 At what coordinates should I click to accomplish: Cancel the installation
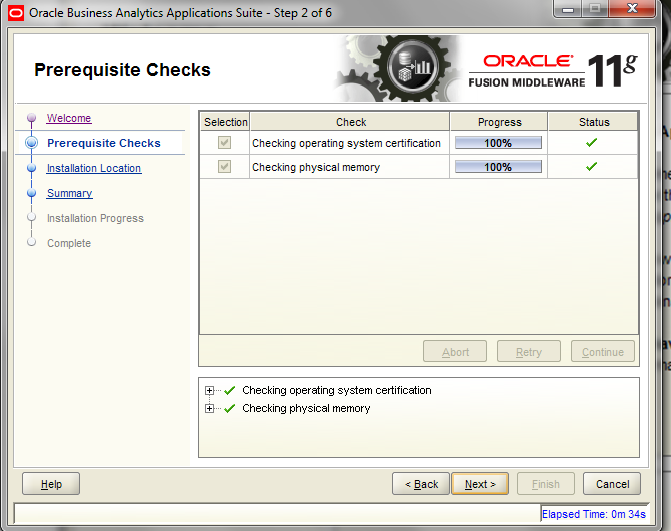[x=612, y=484]
